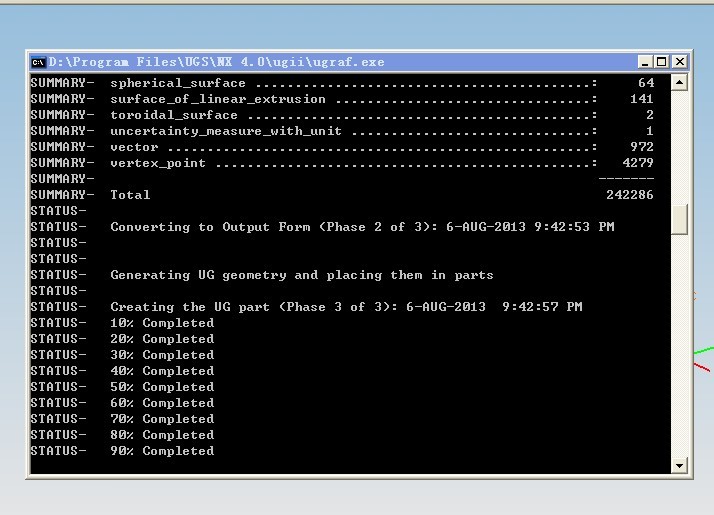Click the 90% Completed status line
The height and width of the screenshot is (515, 714).
162,451
